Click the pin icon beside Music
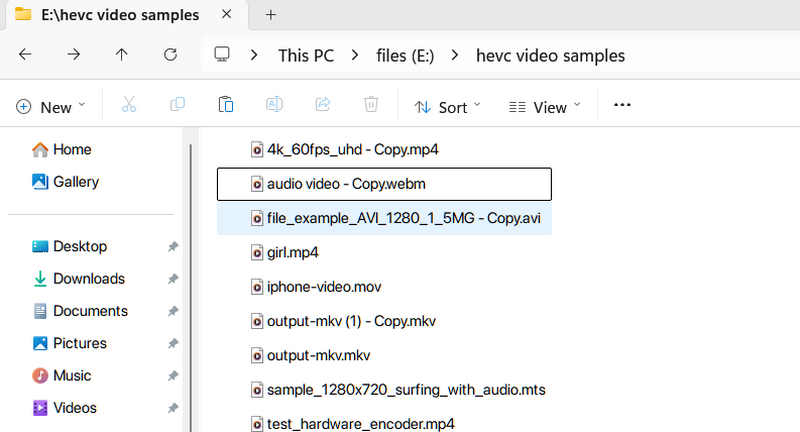 tap(173, 376)
